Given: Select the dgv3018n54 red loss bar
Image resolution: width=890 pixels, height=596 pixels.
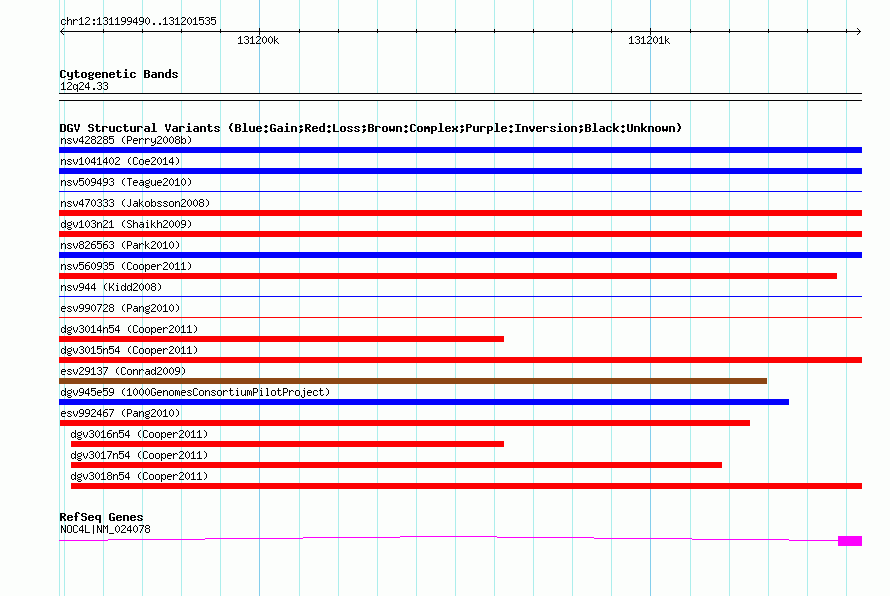Looking at the screenshot, I should [x=466, y=486].
